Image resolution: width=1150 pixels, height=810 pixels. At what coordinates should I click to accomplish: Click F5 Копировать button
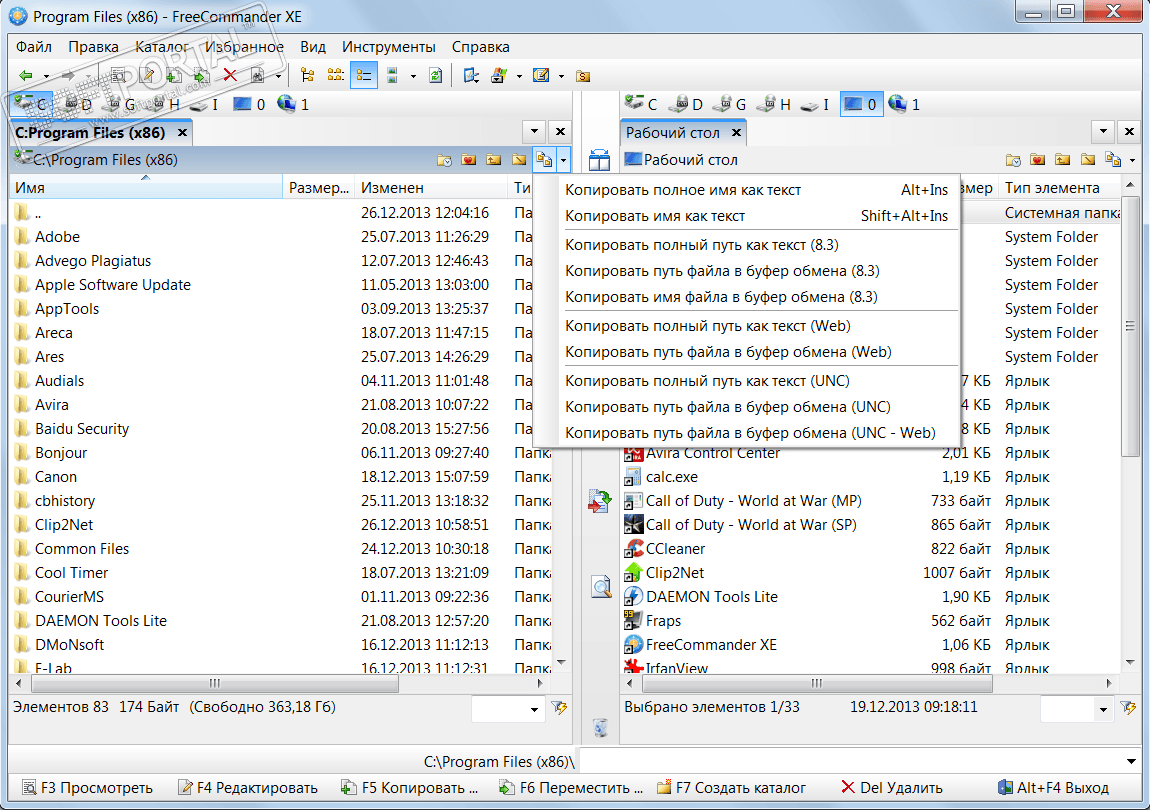pyautogui.click(x=409, y=788)
